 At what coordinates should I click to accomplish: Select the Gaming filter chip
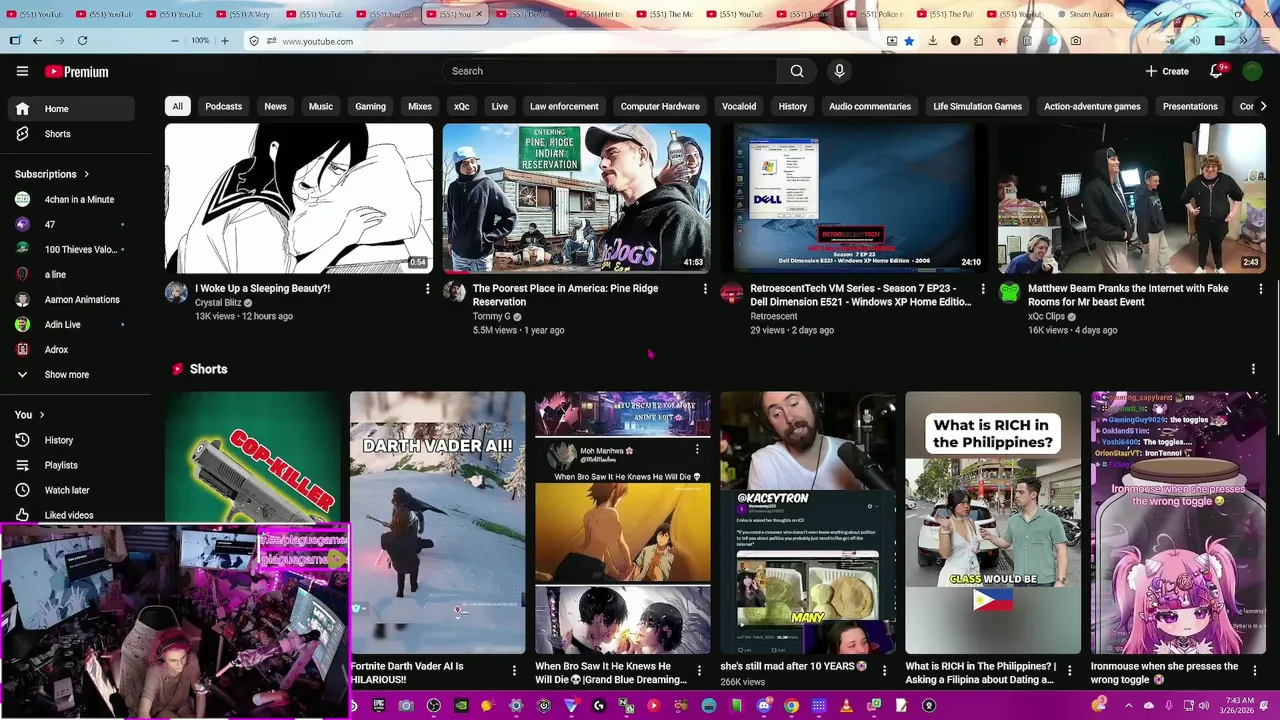[370, 106]
